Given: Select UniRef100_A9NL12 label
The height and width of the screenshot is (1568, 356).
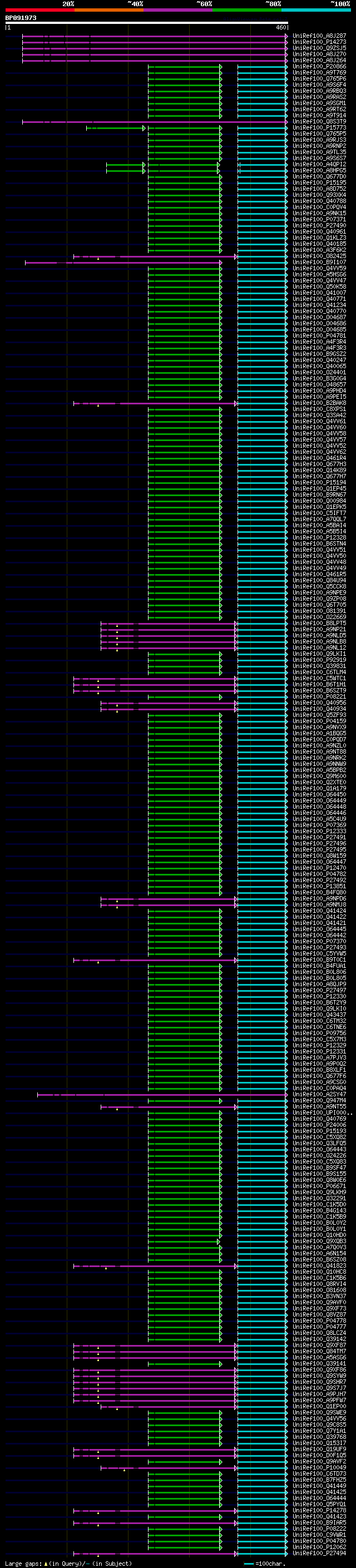Looking at the screenshot, I should 319,648.
